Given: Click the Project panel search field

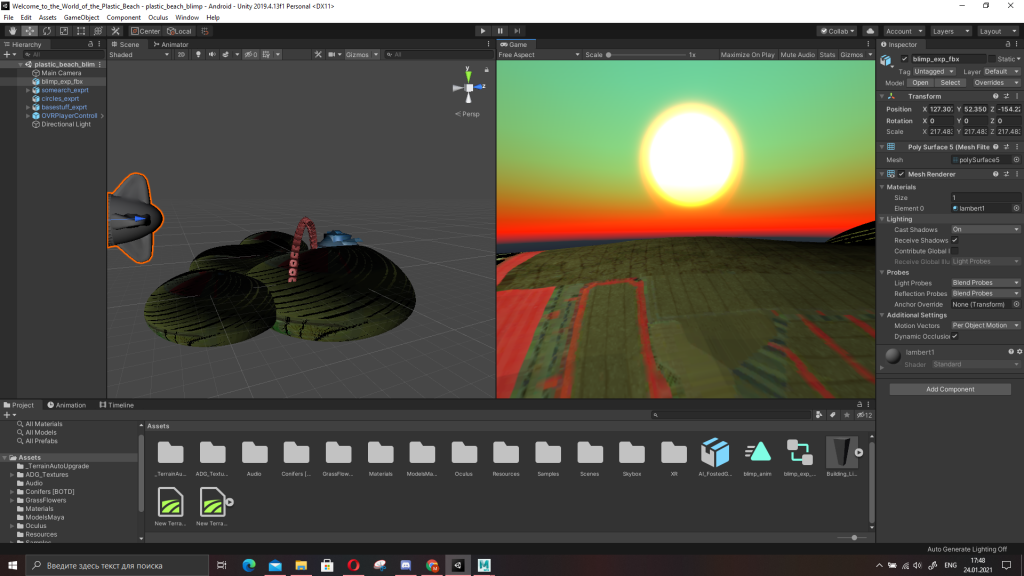Looking at the screenshot, I should [x=731, y=415].
